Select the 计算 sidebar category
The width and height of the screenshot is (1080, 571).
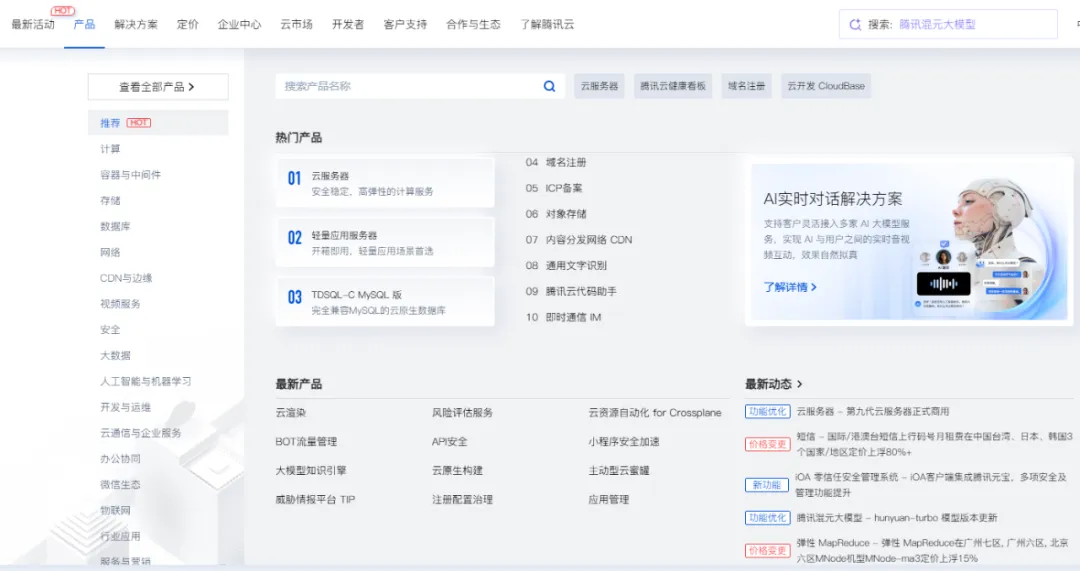(x=110, y=149)
